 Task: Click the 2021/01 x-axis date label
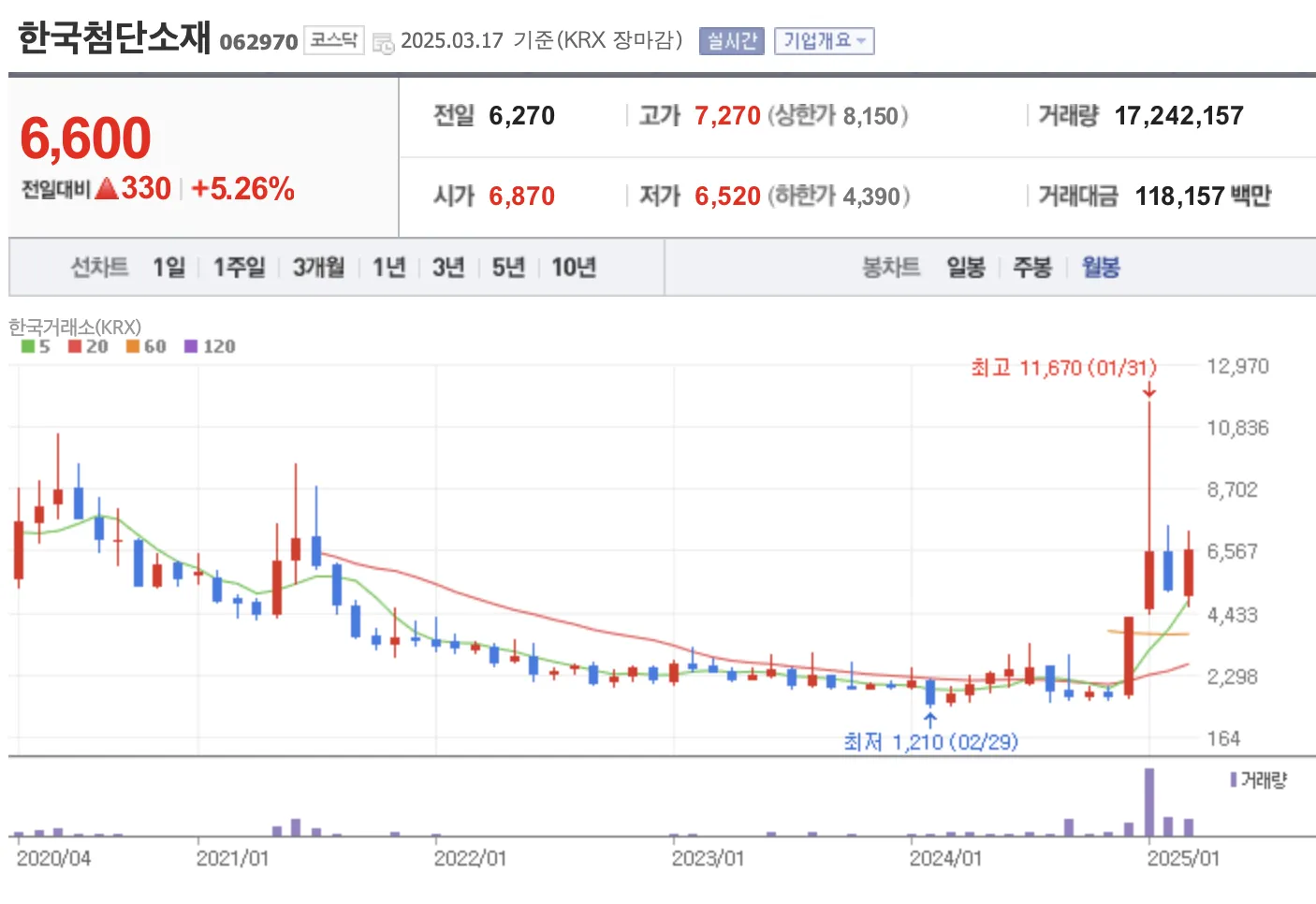(232, 858)
